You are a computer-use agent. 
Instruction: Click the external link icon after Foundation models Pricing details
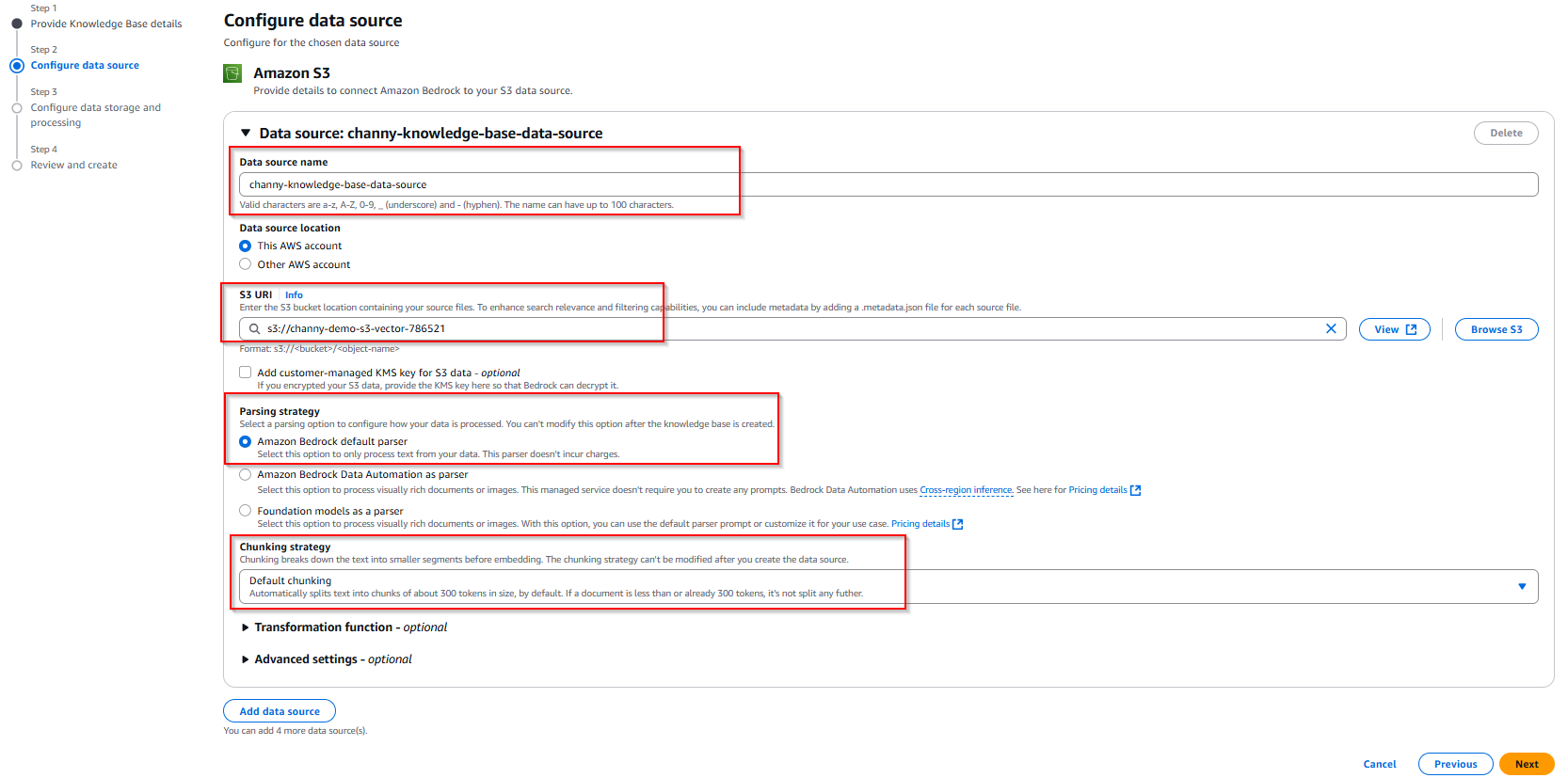(957, 524)
